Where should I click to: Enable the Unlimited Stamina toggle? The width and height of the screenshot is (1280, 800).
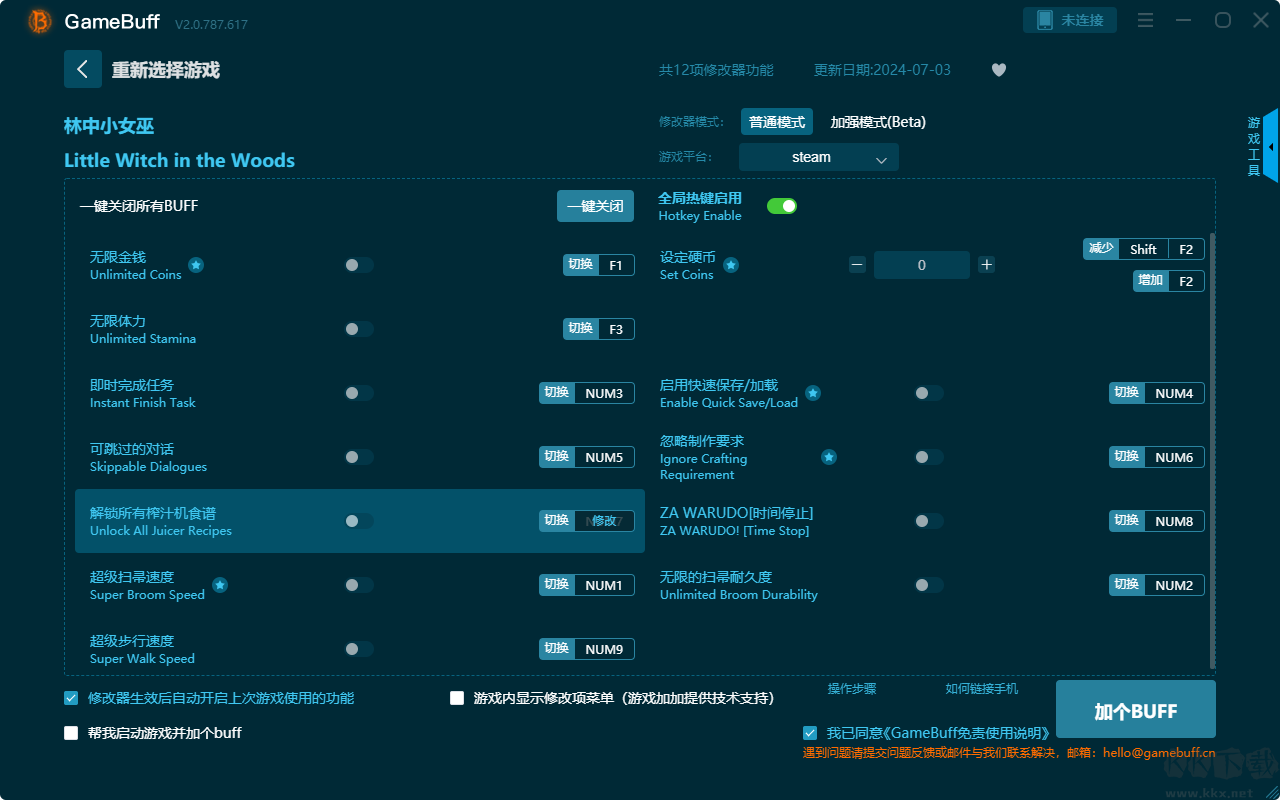359,329
